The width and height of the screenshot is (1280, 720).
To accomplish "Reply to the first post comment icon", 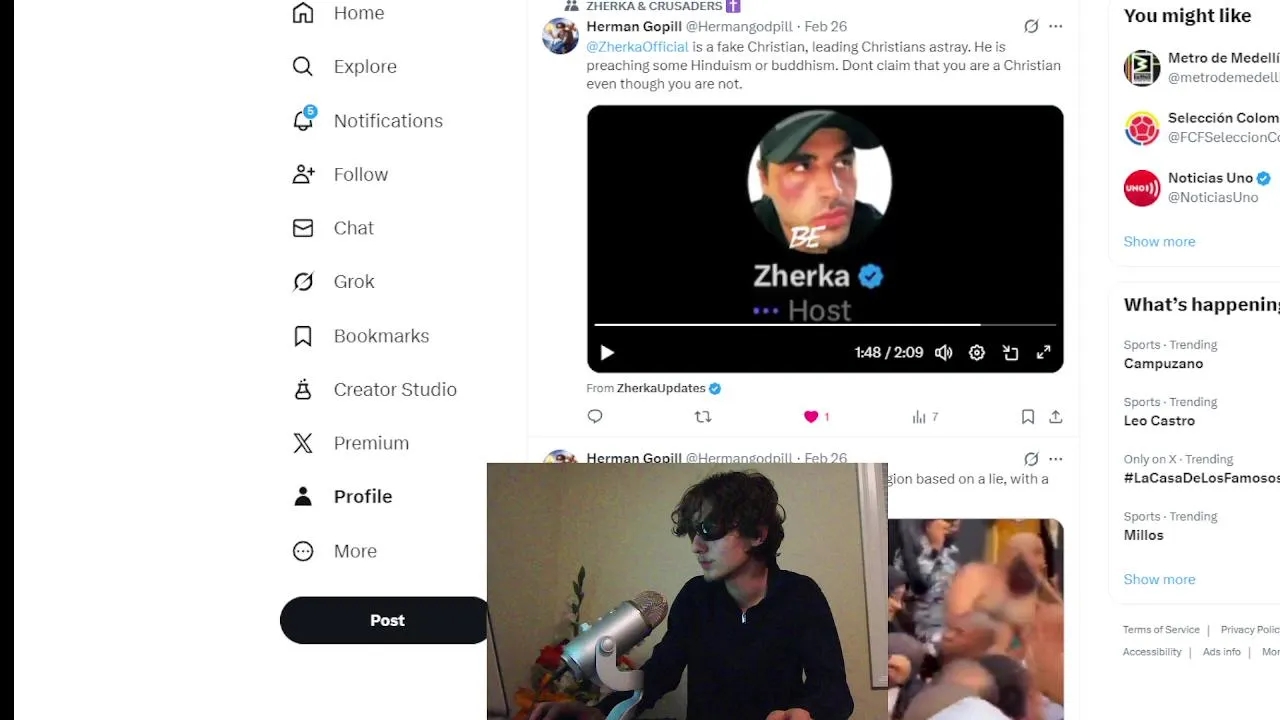I will (595, 417).
